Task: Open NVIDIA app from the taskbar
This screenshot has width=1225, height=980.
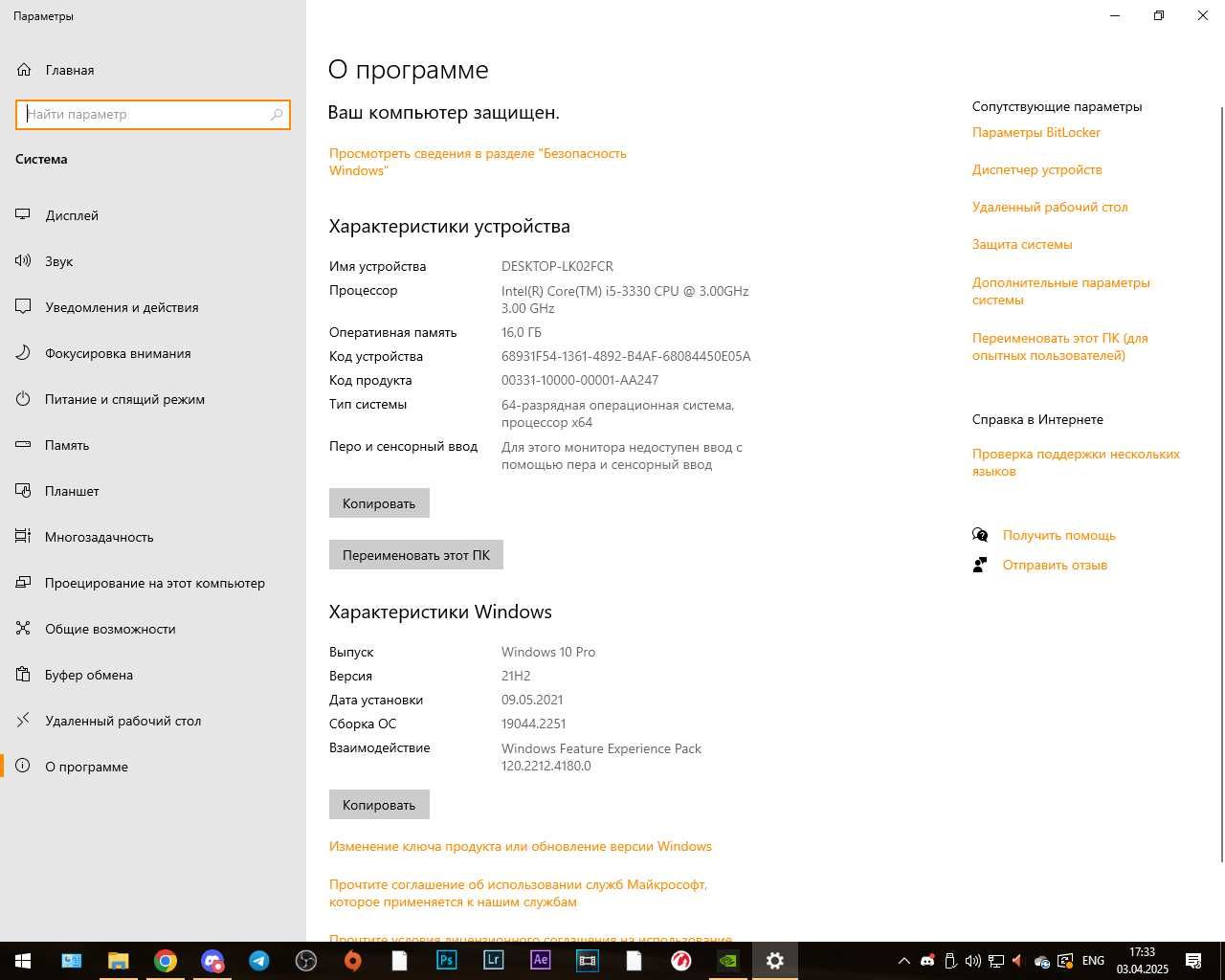Action: click(x=728, y=961)
